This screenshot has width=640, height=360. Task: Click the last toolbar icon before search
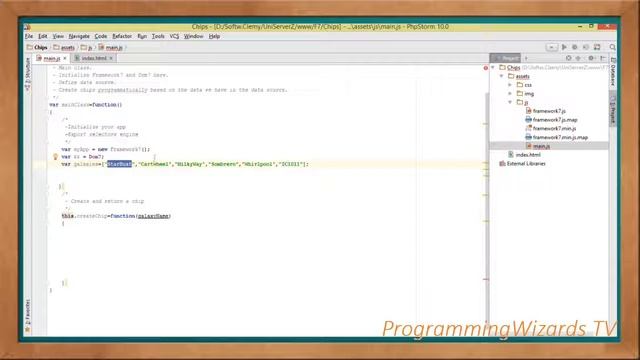597,47
